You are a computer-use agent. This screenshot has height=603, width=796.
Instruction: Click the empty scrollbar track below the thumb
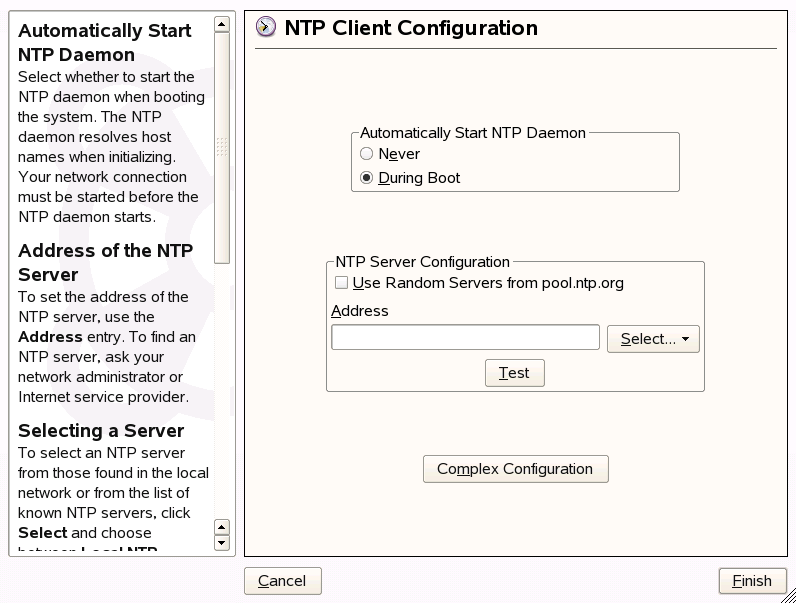tap(222, 390)
